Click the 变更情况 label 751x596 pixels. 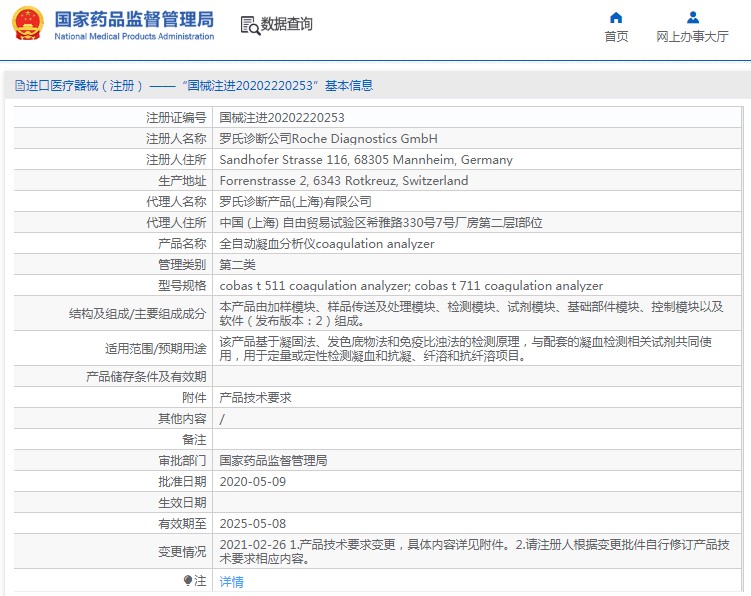pyautogui.click(x=182, y=552)
